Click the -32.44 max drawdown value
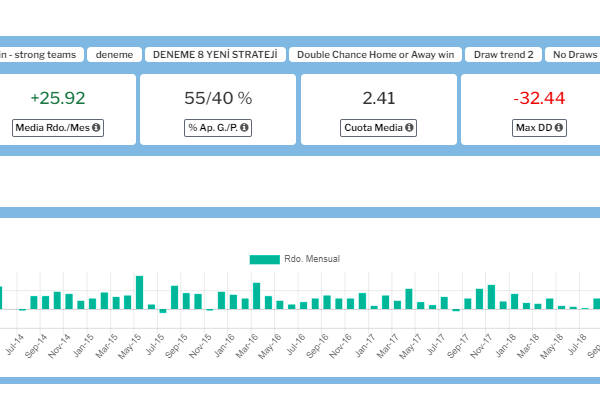Screen dimensions: 600x394 [539, 98]
